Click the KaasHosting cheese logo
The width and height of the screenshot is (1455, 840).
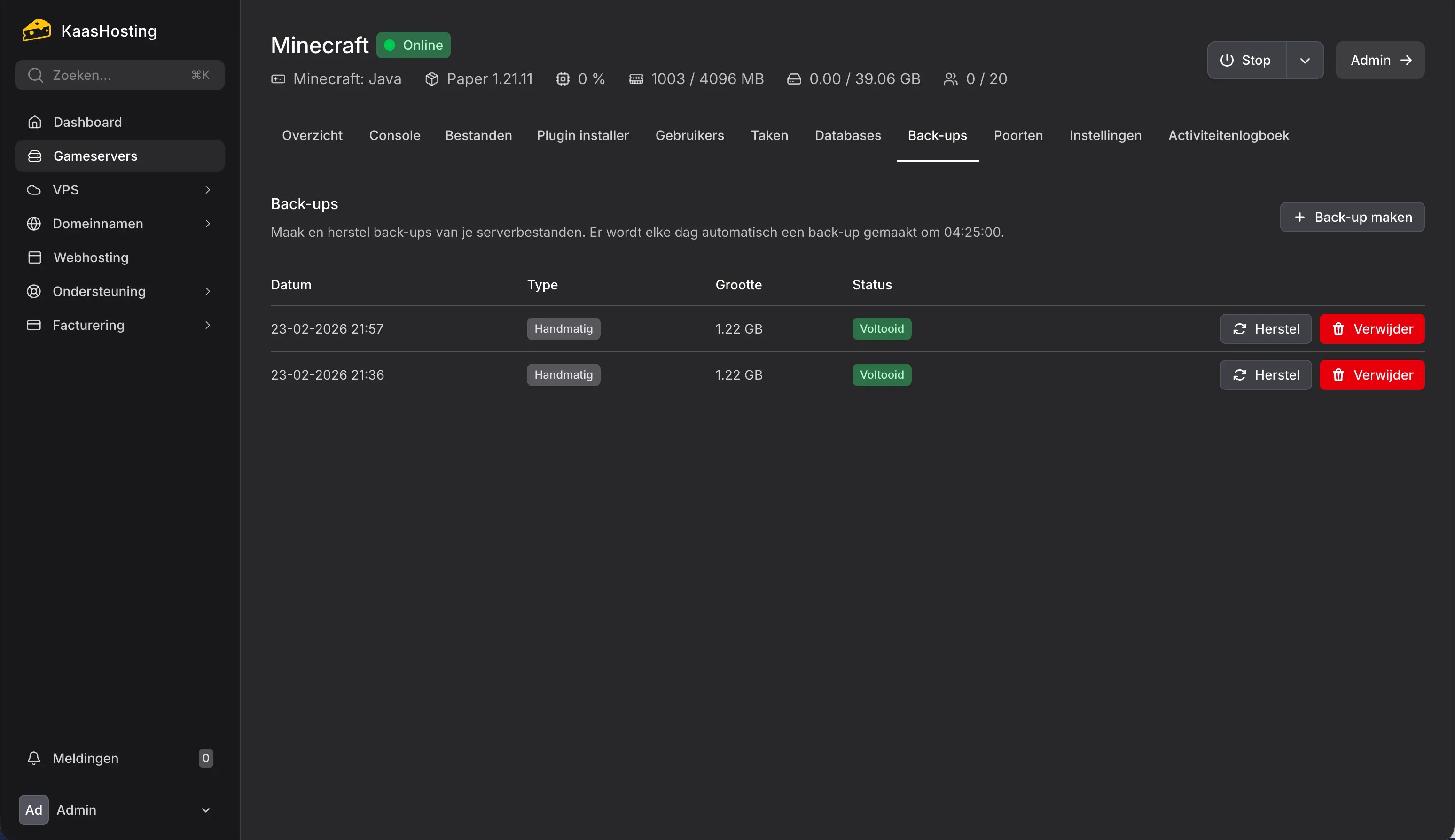point(36,30)
